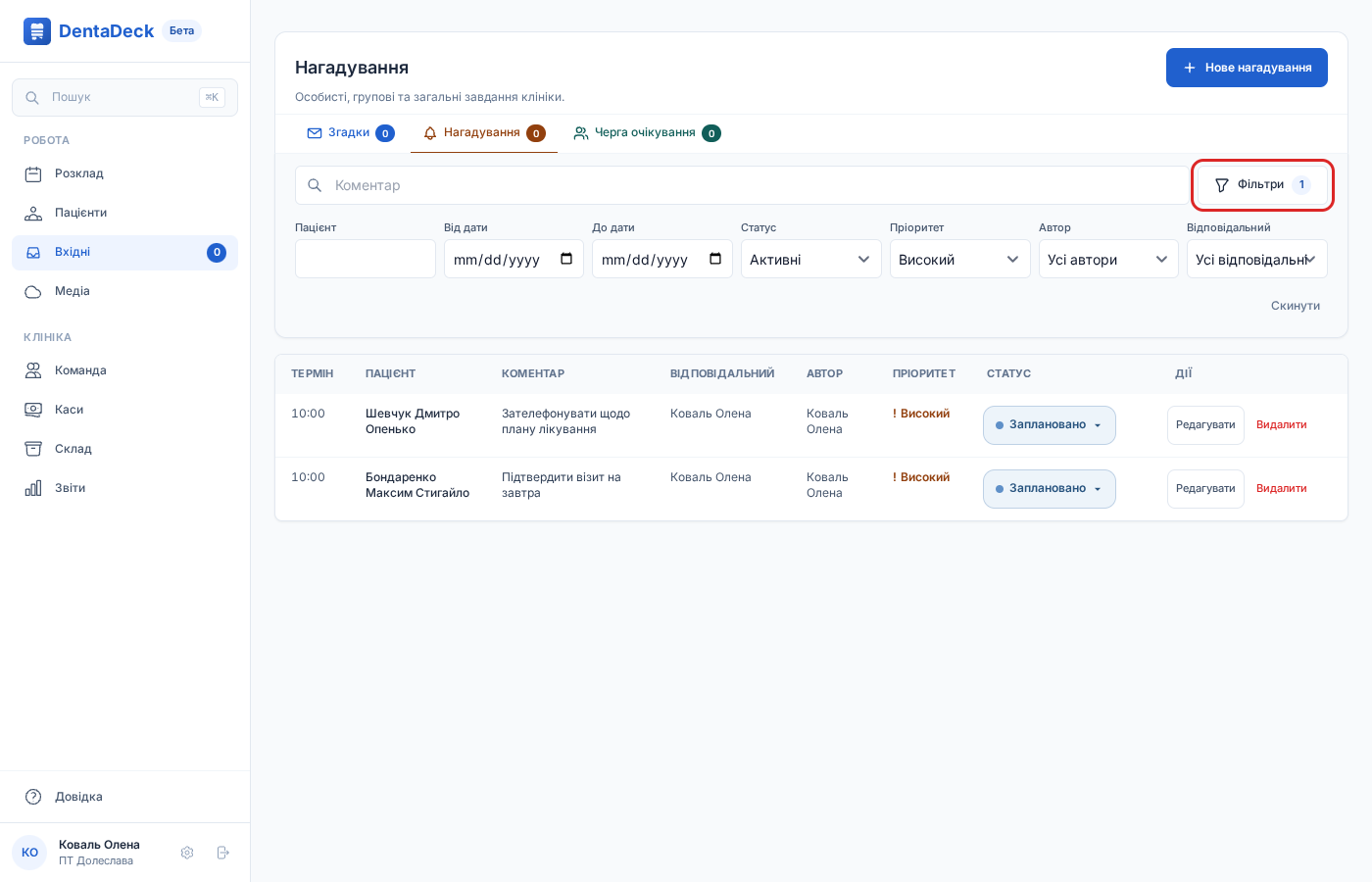Click Скинути to reset filters

[1296, 306]
